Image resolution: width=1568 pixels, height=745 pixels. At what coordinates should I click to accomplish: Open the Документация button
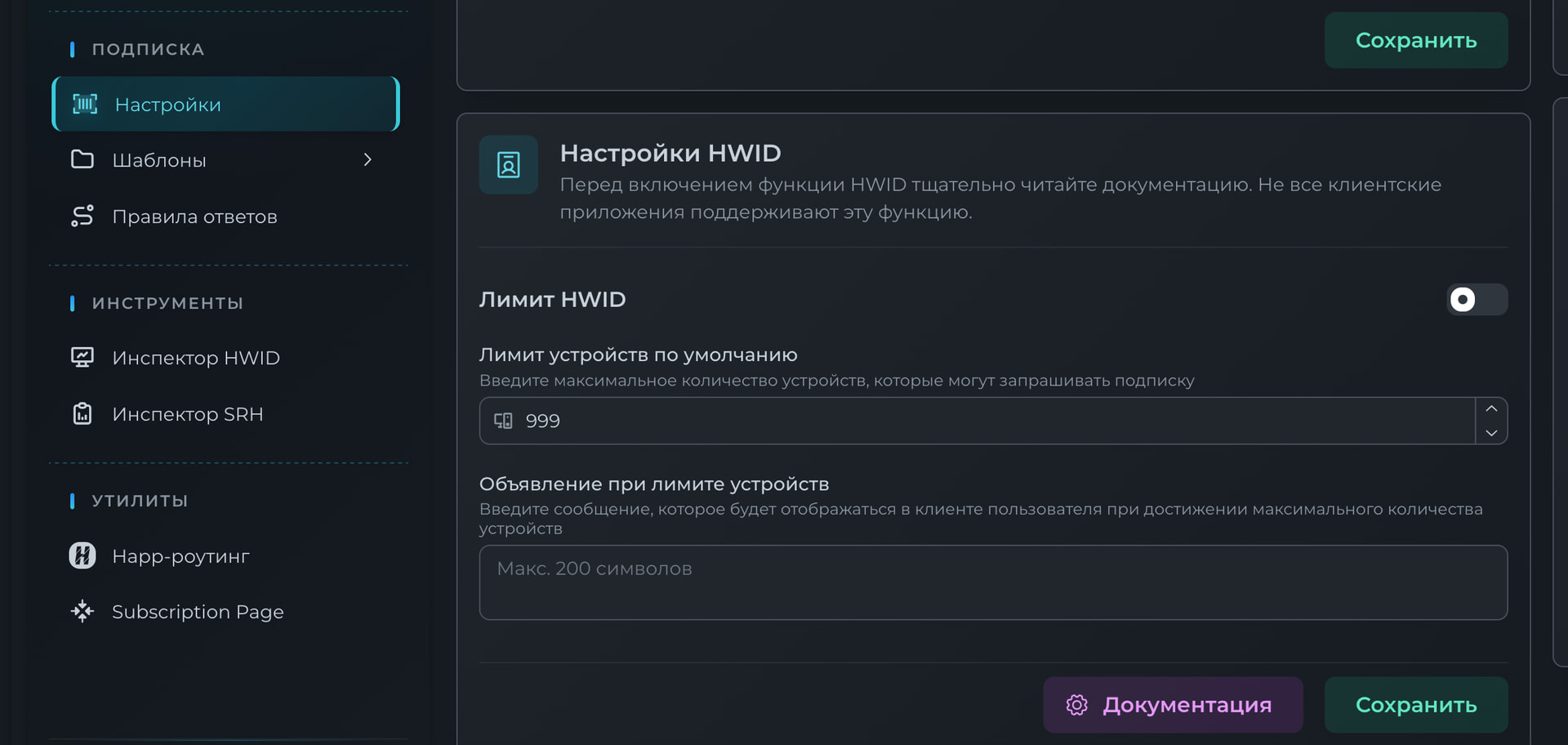tap(1172, 704)
